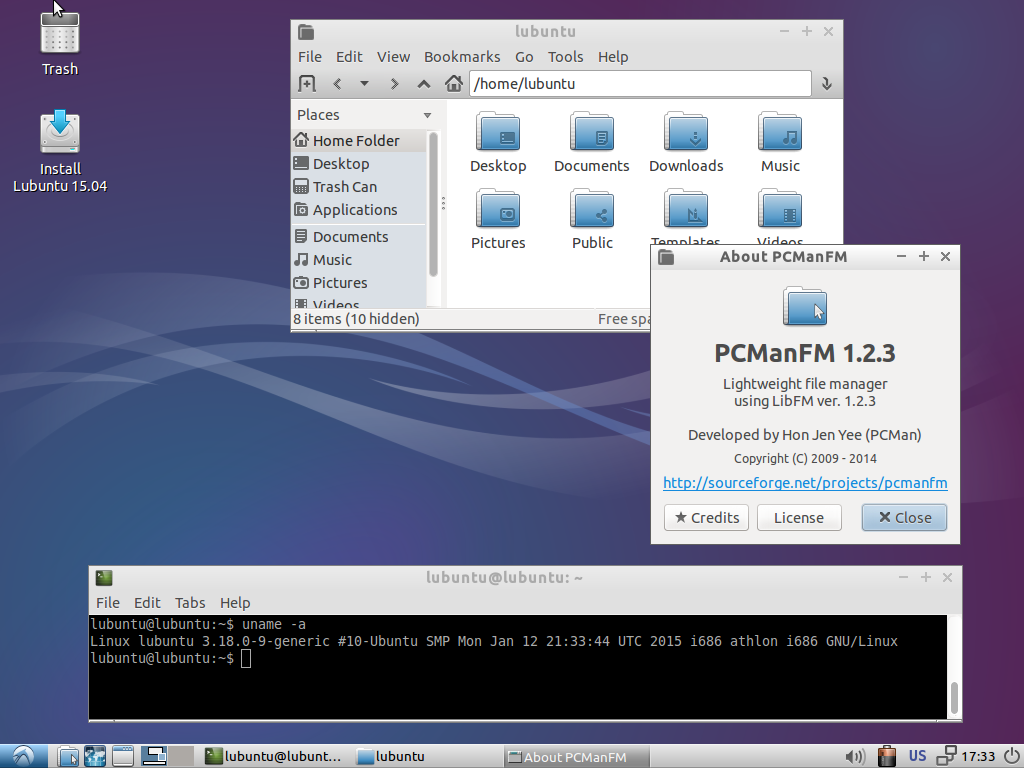The height and width of the screenshot is (768, 1024).
Task: Click the /home/lubuntu path field
Action: (x=640, y=84)
